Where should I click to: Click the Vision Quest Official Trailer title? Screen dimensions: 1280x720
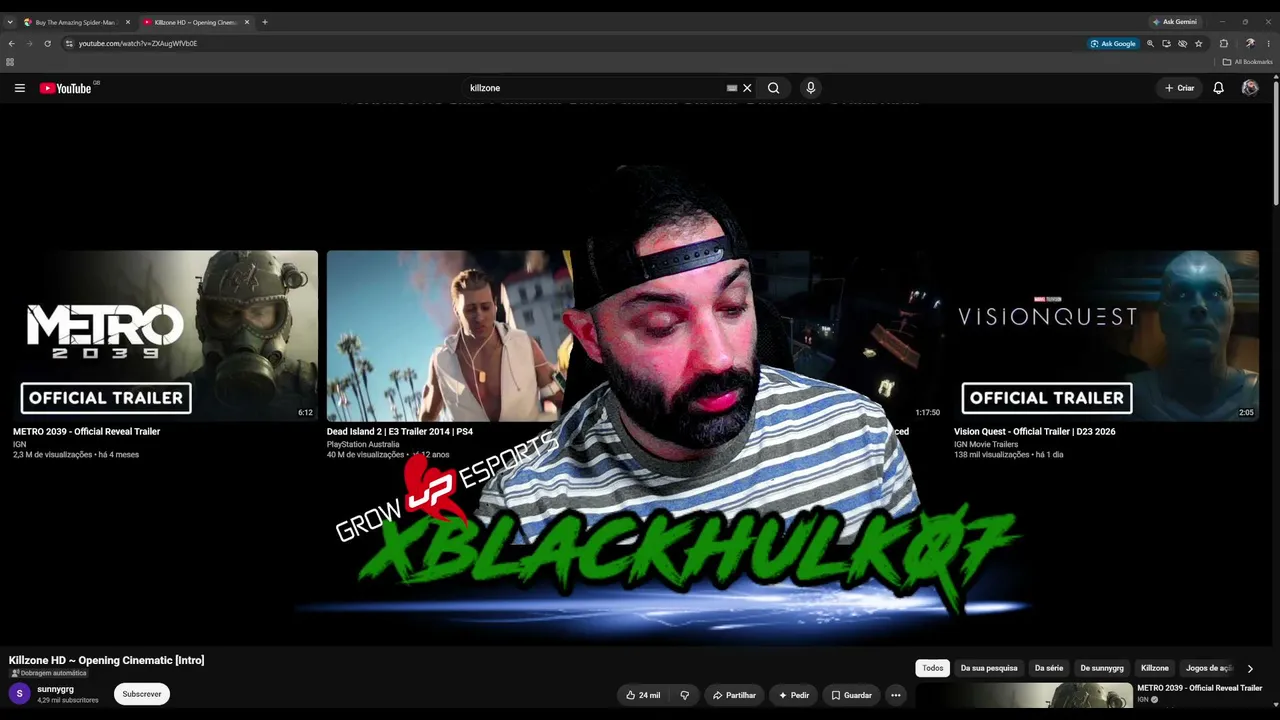[x=1034, y=432]
